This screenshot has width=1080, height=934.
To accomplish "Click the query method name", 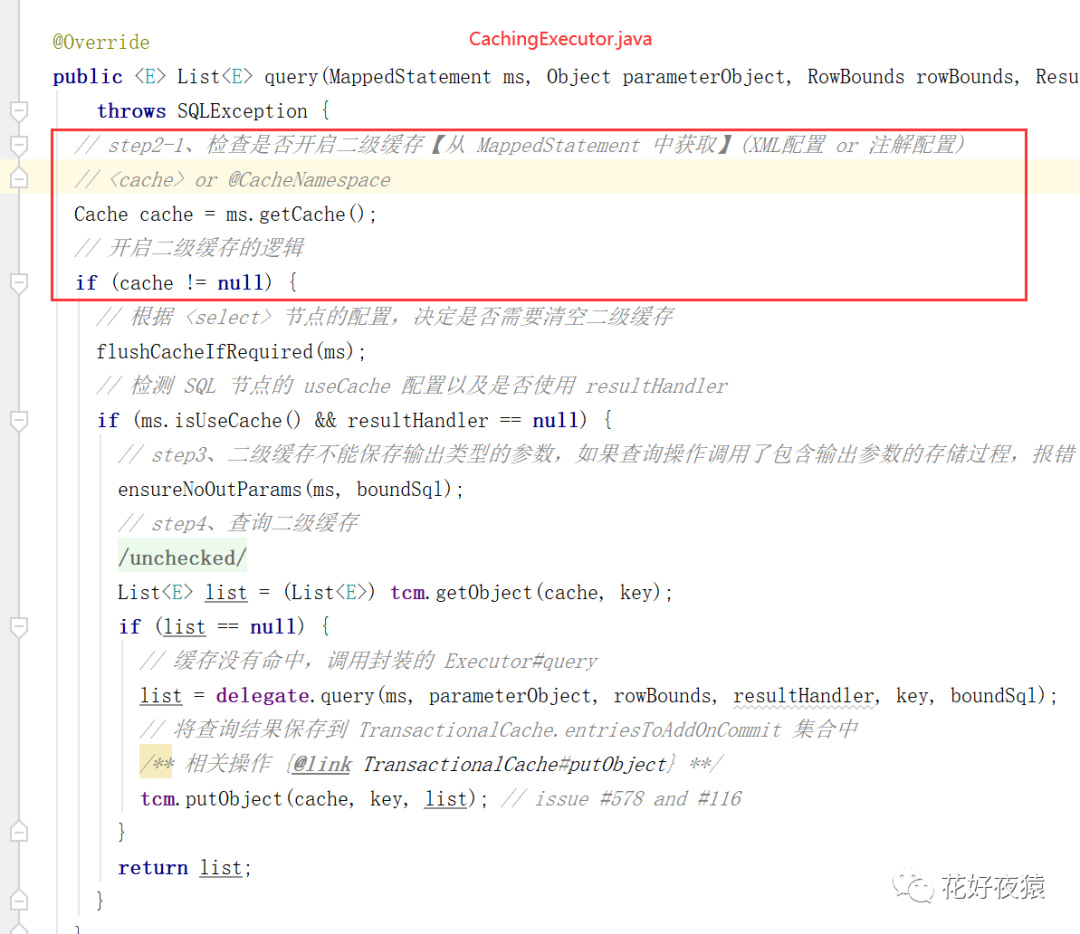I will (291, 76).
